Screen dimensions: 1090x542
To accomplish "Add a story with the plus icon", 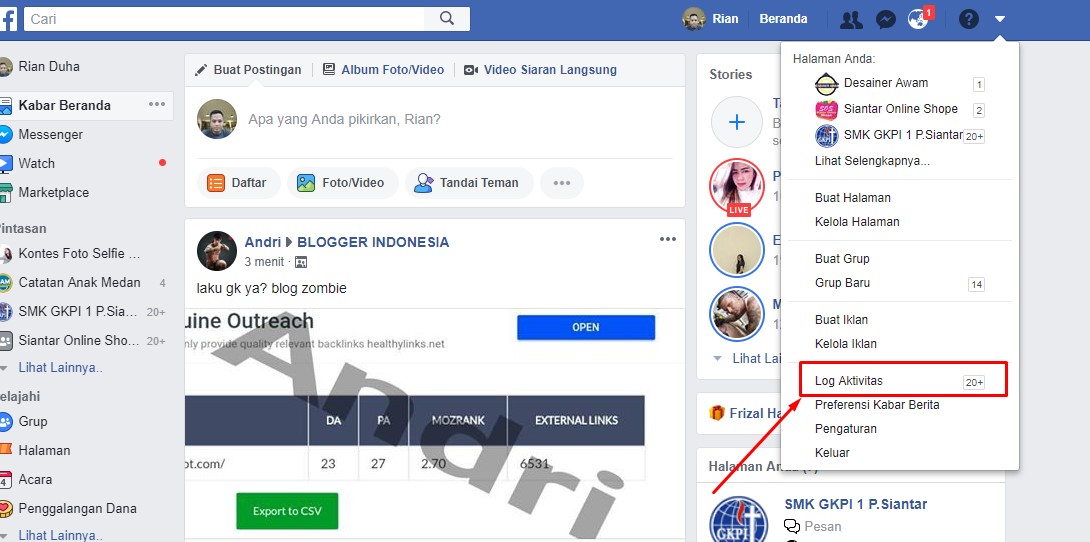I will tap(737, 122).
